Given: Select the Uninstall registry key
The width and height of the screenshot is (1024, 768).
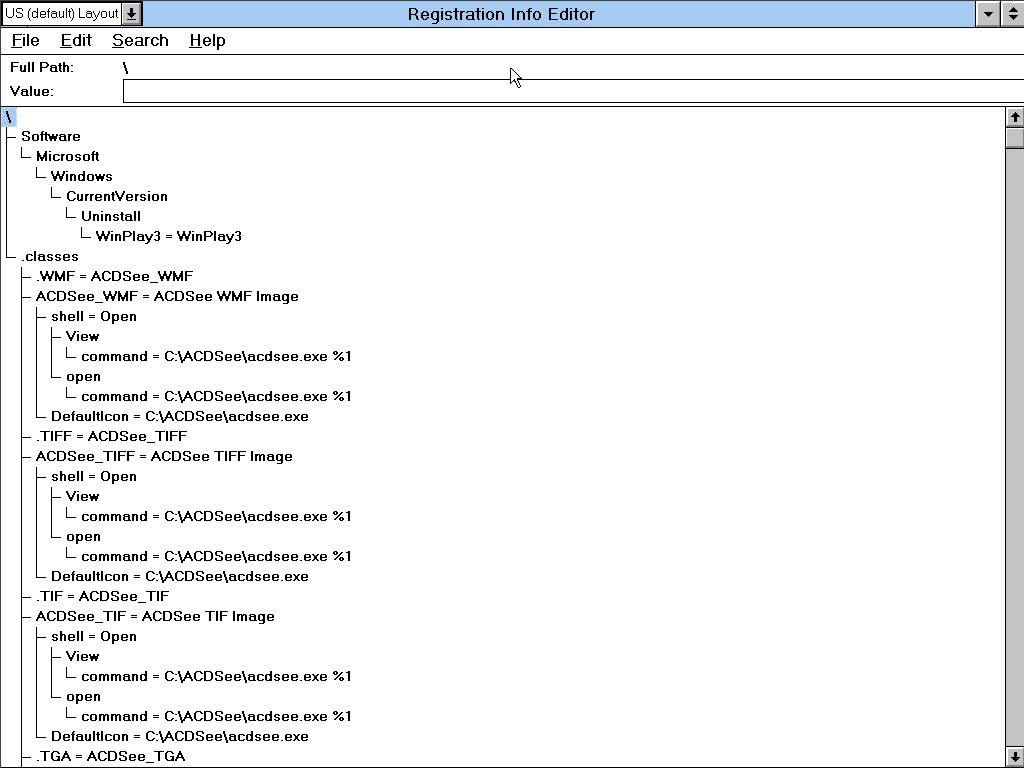Looking at the screenshot, I should coord(110,216).
